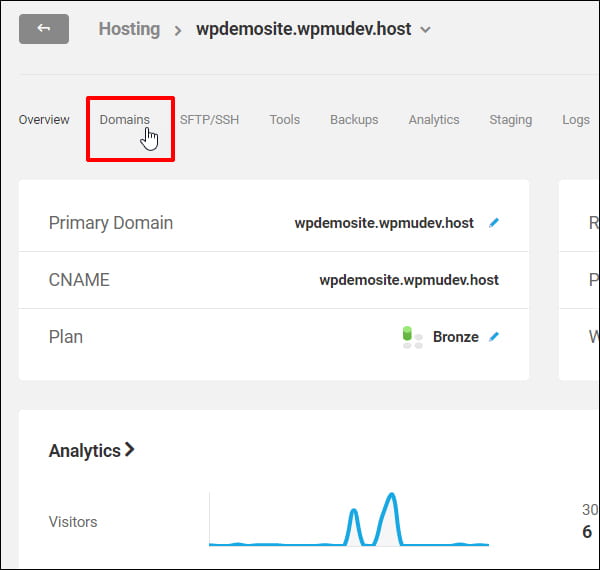Image resolution: width=600 pixels, height=570 pixels.
Task: Click the CNAME label
Action: coord(79,280)
